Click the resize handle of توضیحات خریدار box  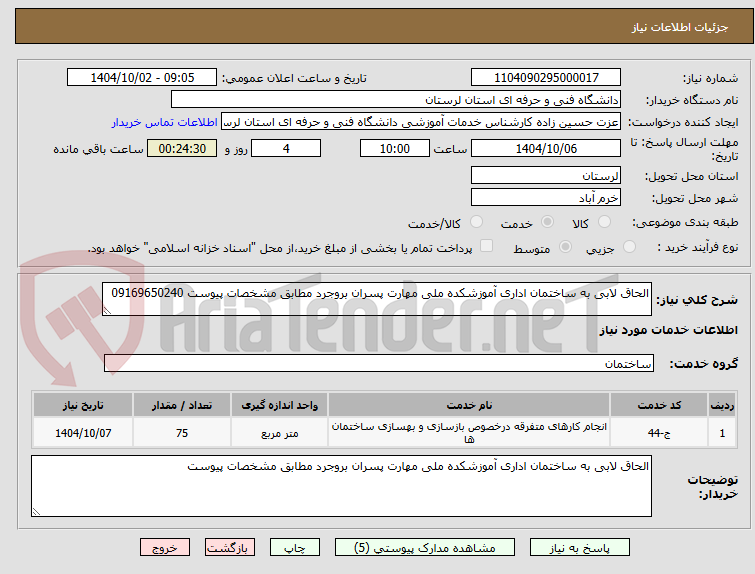pyautogui.click(x=37, y=512)
